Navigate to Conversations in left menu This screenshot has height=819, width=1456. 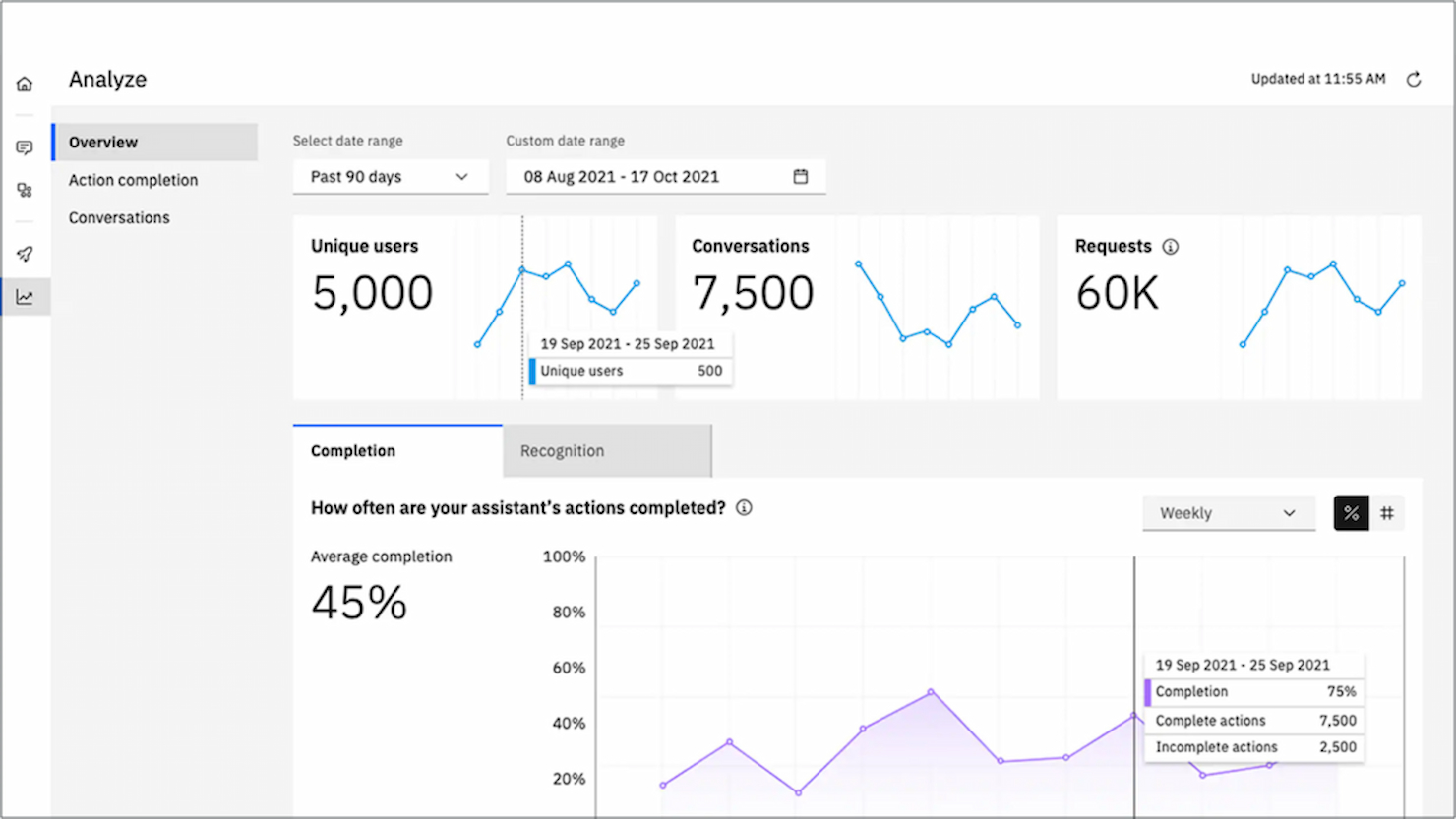pyautogui.click(x=119, y=217)
